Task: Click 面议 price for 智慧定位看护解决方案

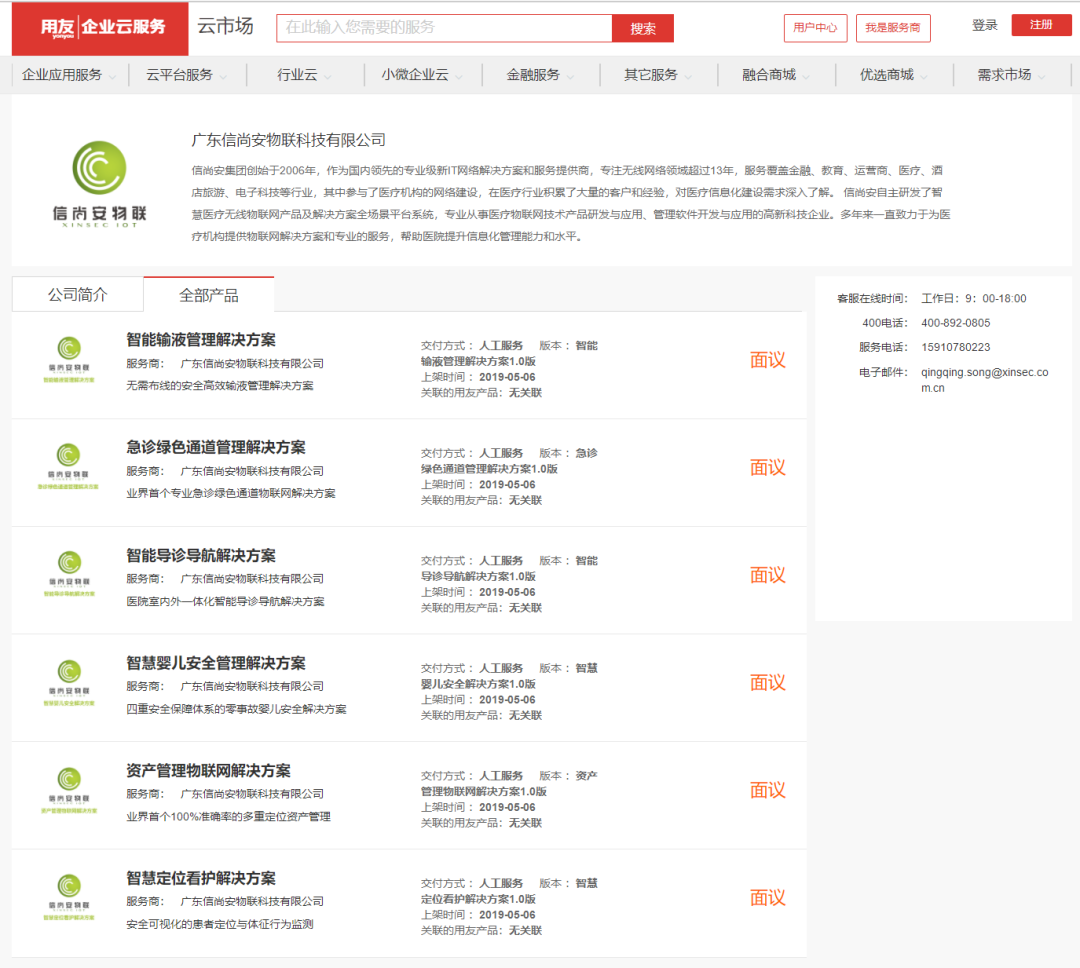Action: [x=767, y=897]
